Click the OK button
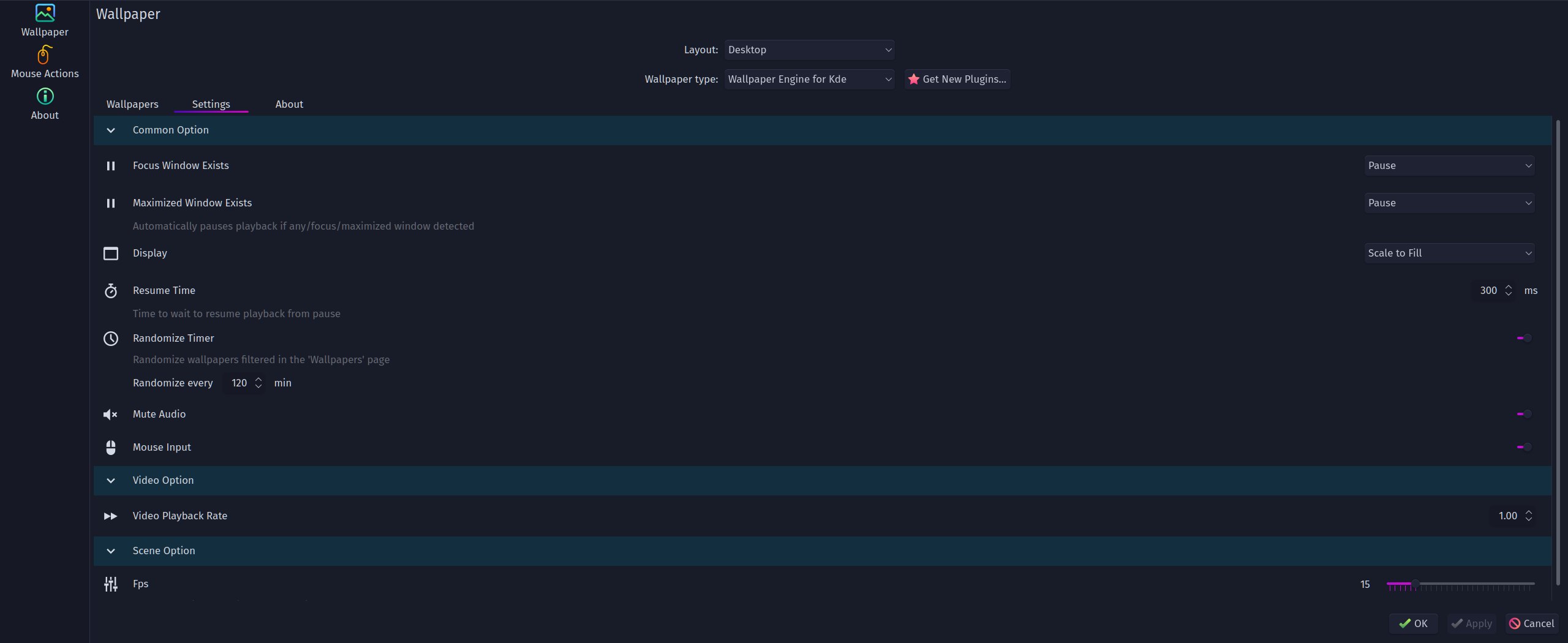 [x=1413, y=623]
